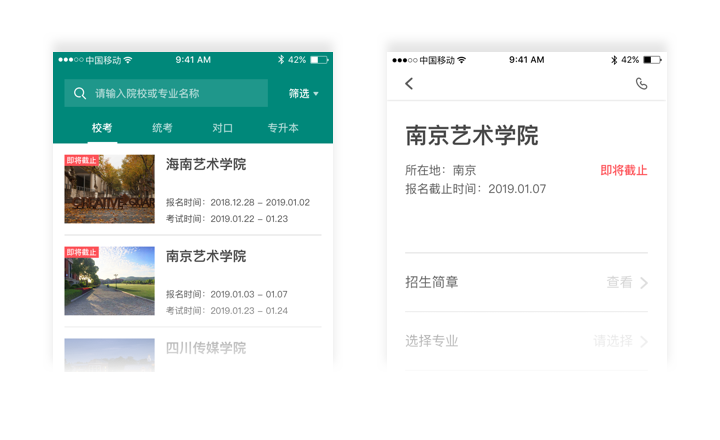Click 考试时间 2019.01.23 – 01.24 text
Image resolution: width=720 pixels, height=440 pixels.
coord(227,310)
